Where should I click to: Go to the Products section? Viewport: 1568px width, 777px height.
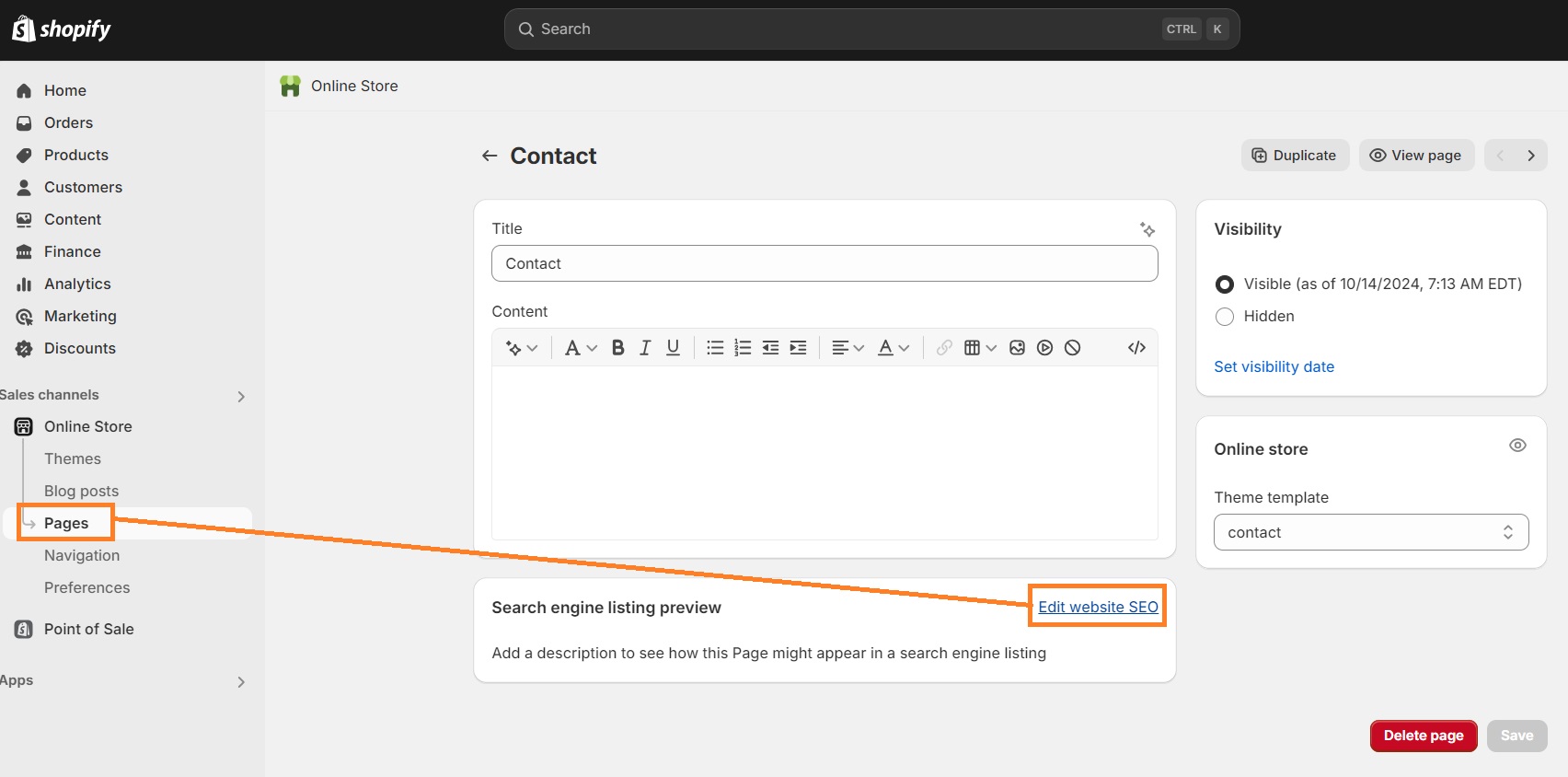click(x=75, y=155)
